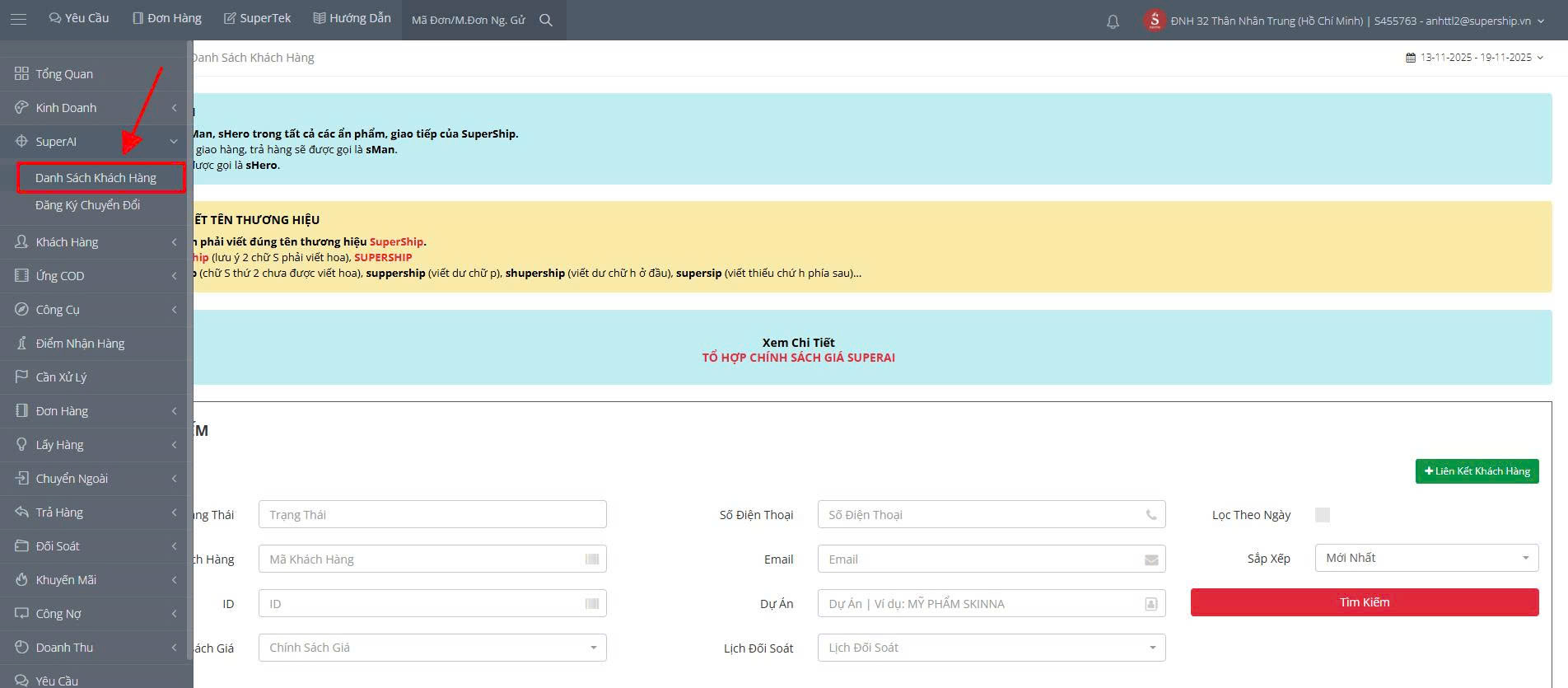The width and height of the screenshot is (1568, 688).
Task: Open the Cần Xử Lý sidebar link
Action: tap(61, 377)
